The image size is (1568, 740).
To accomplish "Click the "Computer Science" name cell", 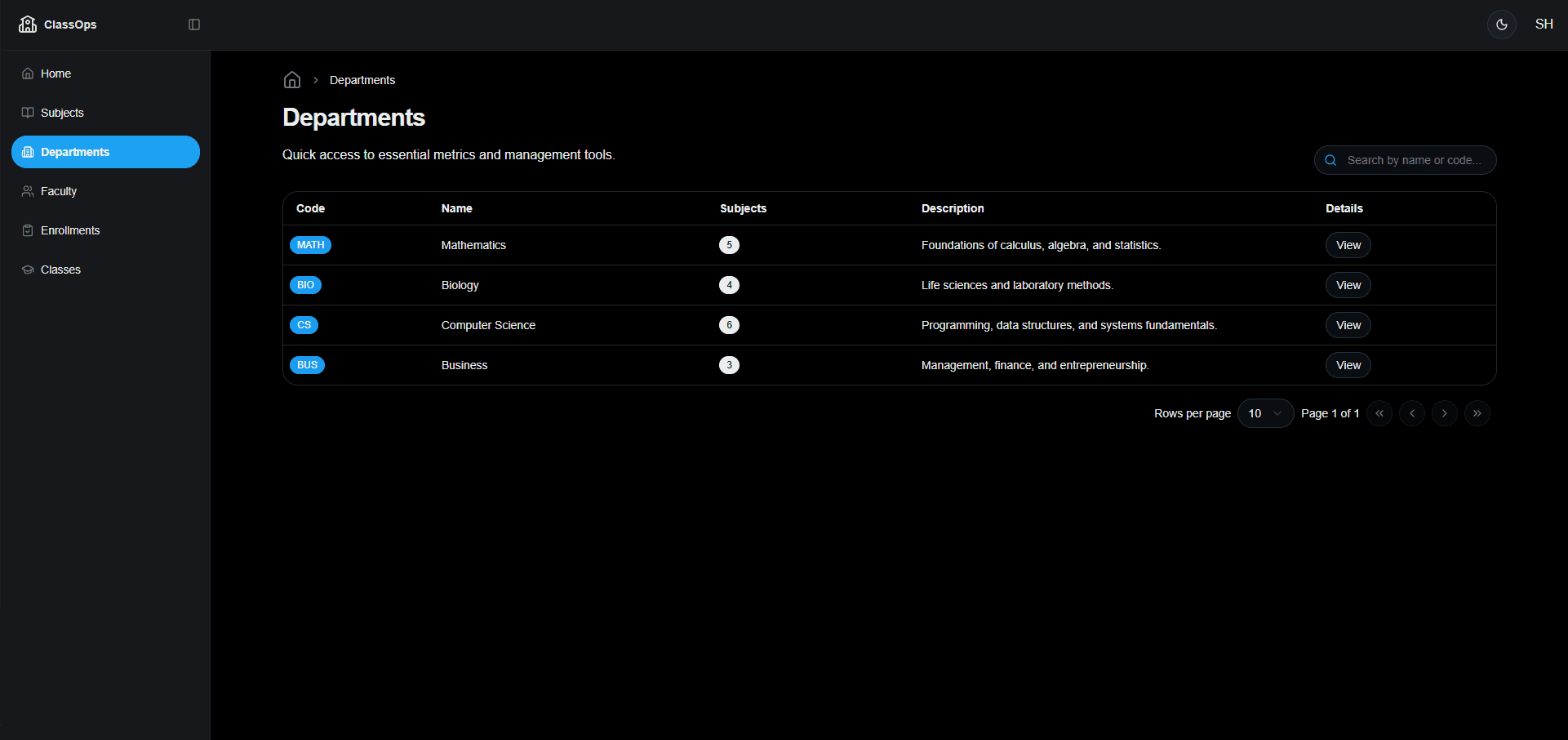I will 488,325.
